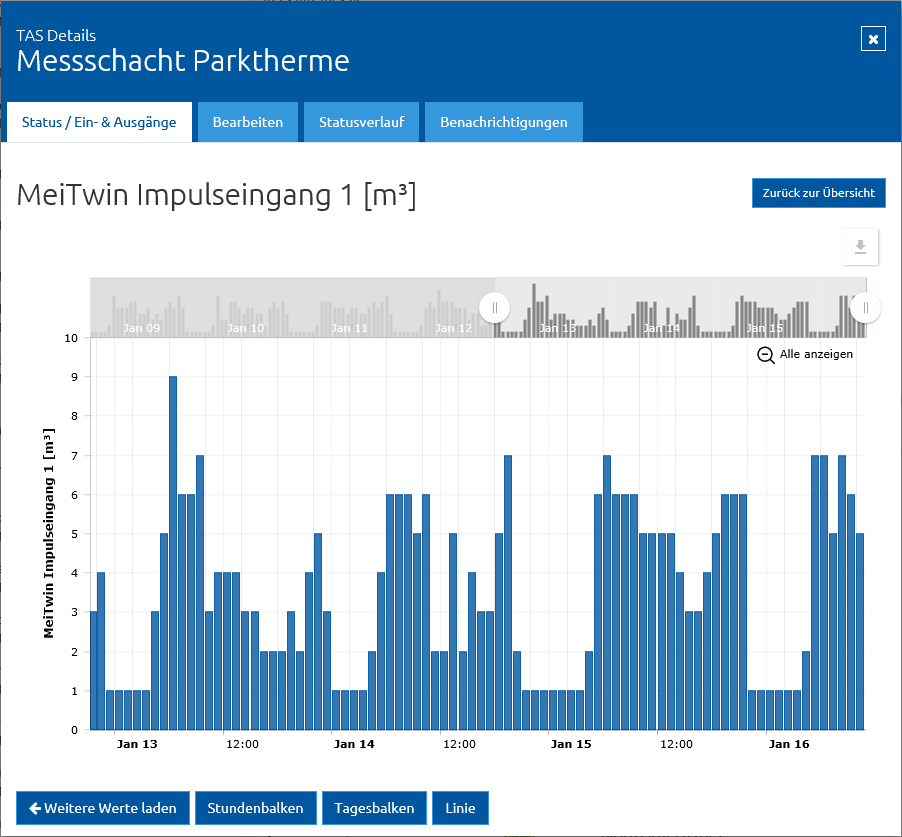The image size is (902, 837).
Task: Switch chart to Stundenbalken view
Action: [x=255, y=808]
